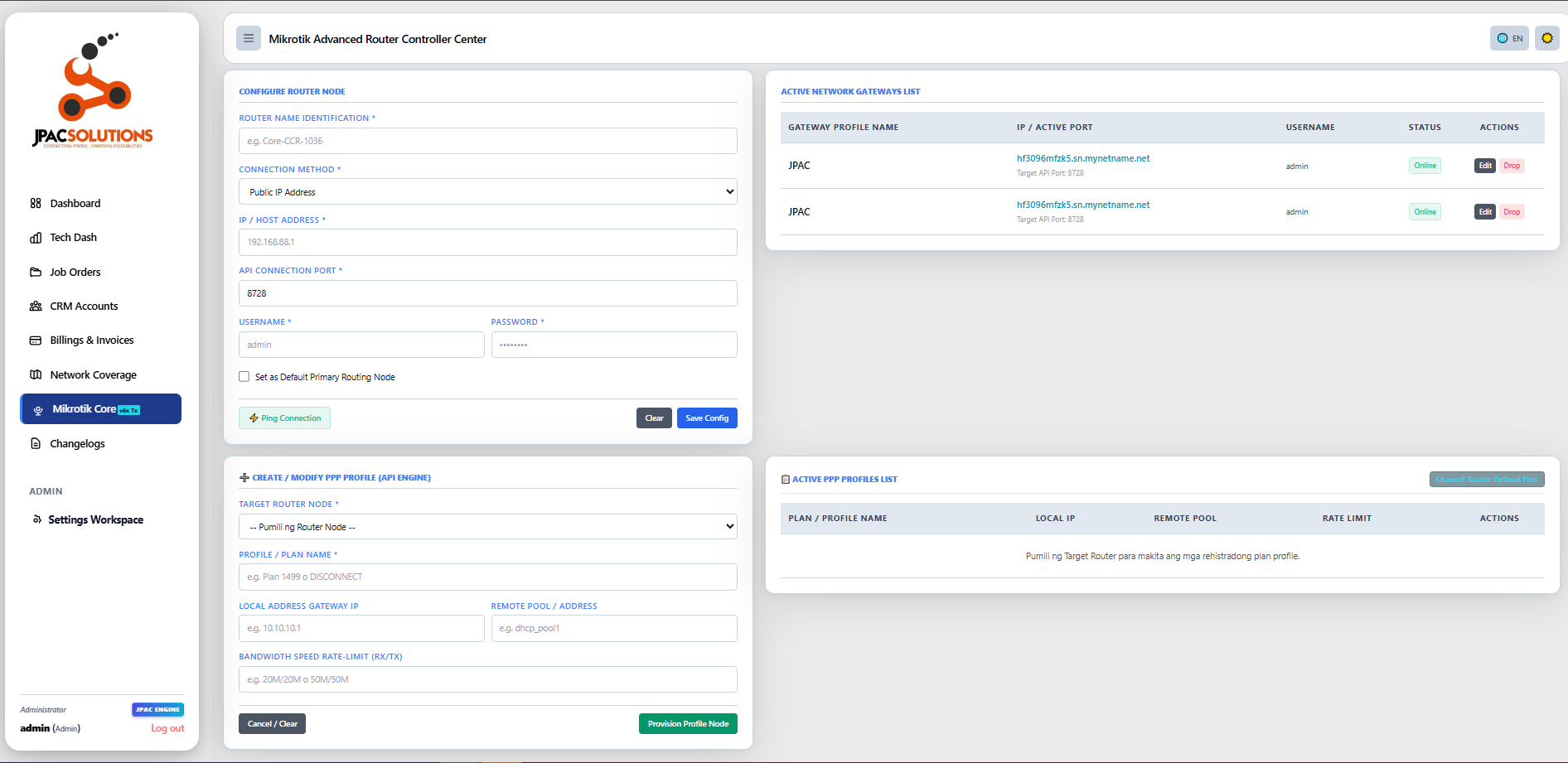The height and width of the screenshot is (763, 1568).
Task: Click the 'Status' column header
Action: pos(1425,128)
